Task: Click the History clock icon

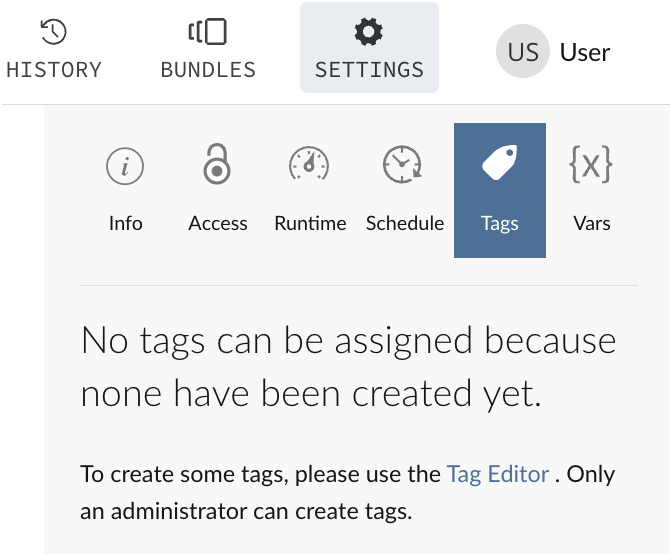Action: [x=53, y=32]
